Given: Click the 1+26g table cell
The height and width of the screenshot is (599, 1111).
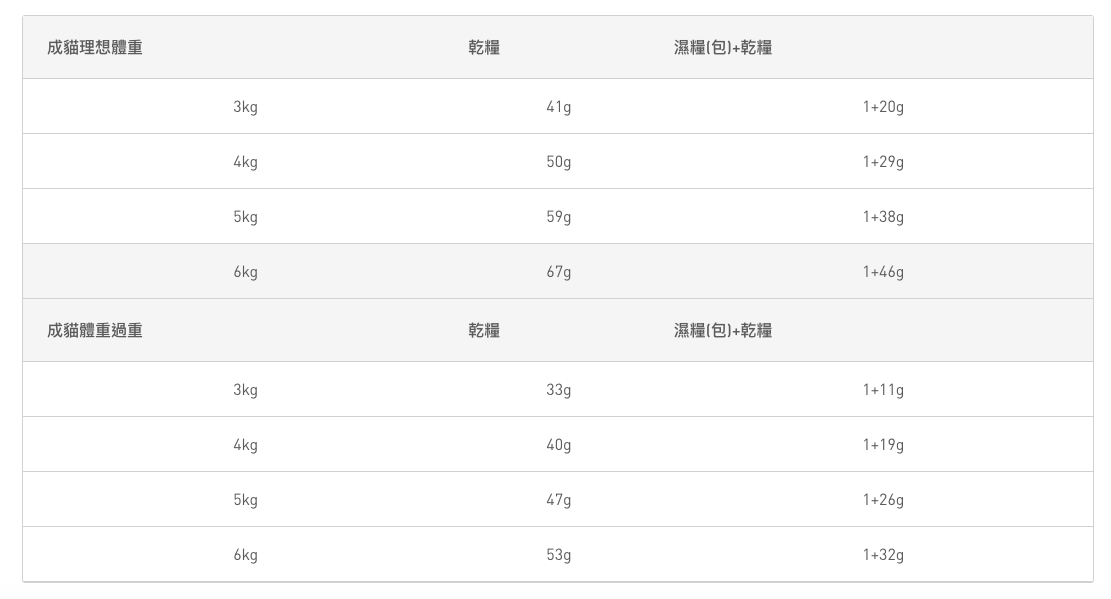Looking at the screenshot, I should click(x=883, y=500).
